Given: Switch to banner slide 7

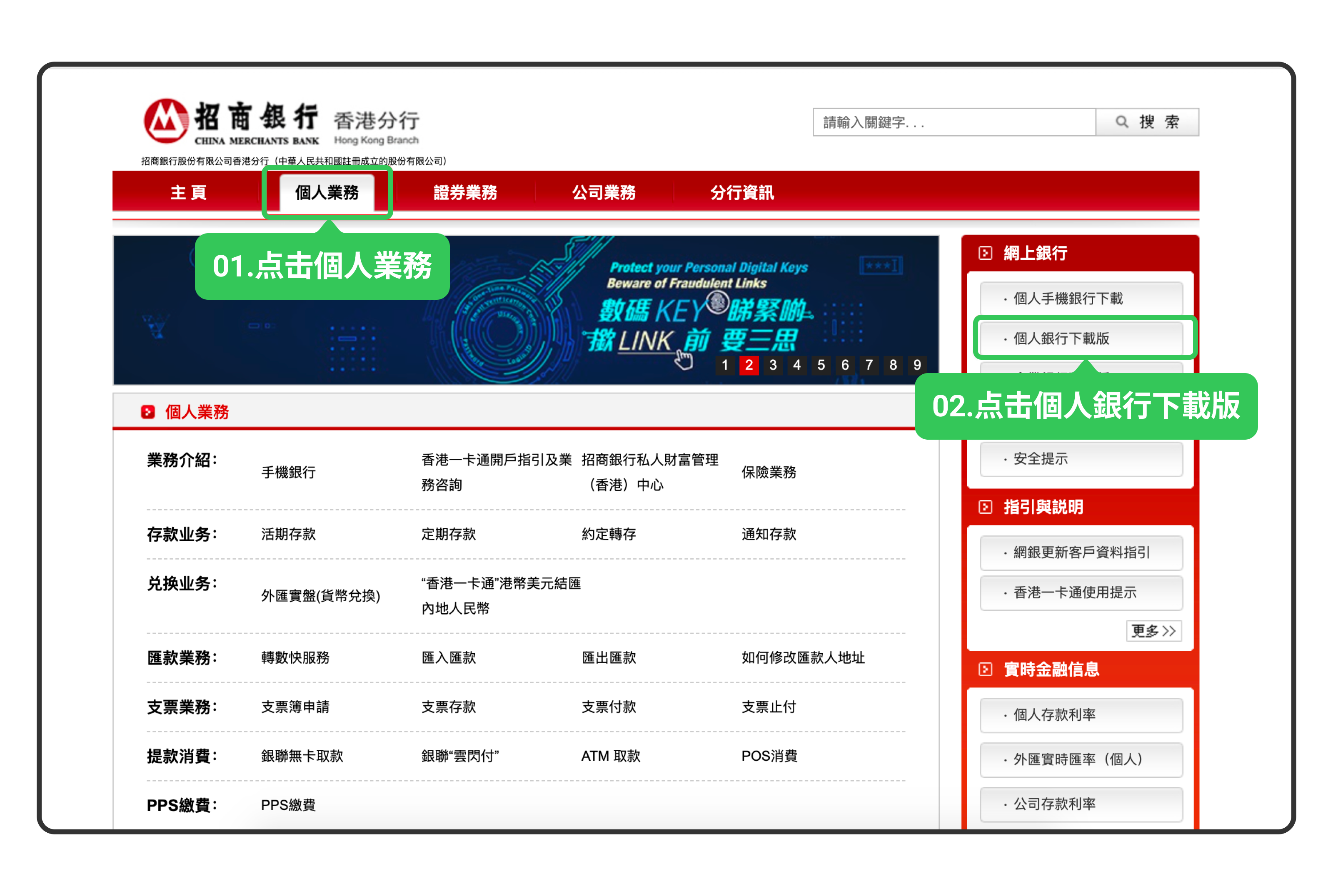Looking at the screenshot, I should [869, 365].
